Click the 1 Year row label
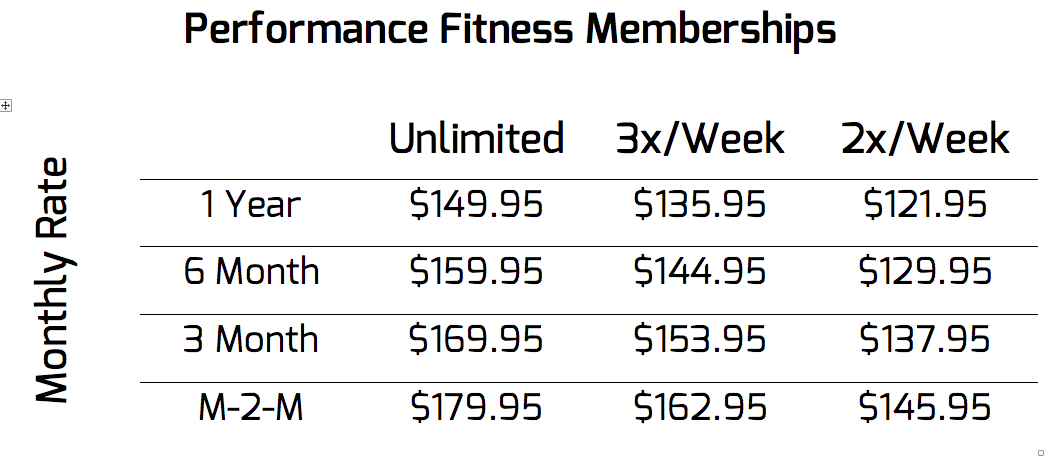The image size is (1060, 457). 251,204
